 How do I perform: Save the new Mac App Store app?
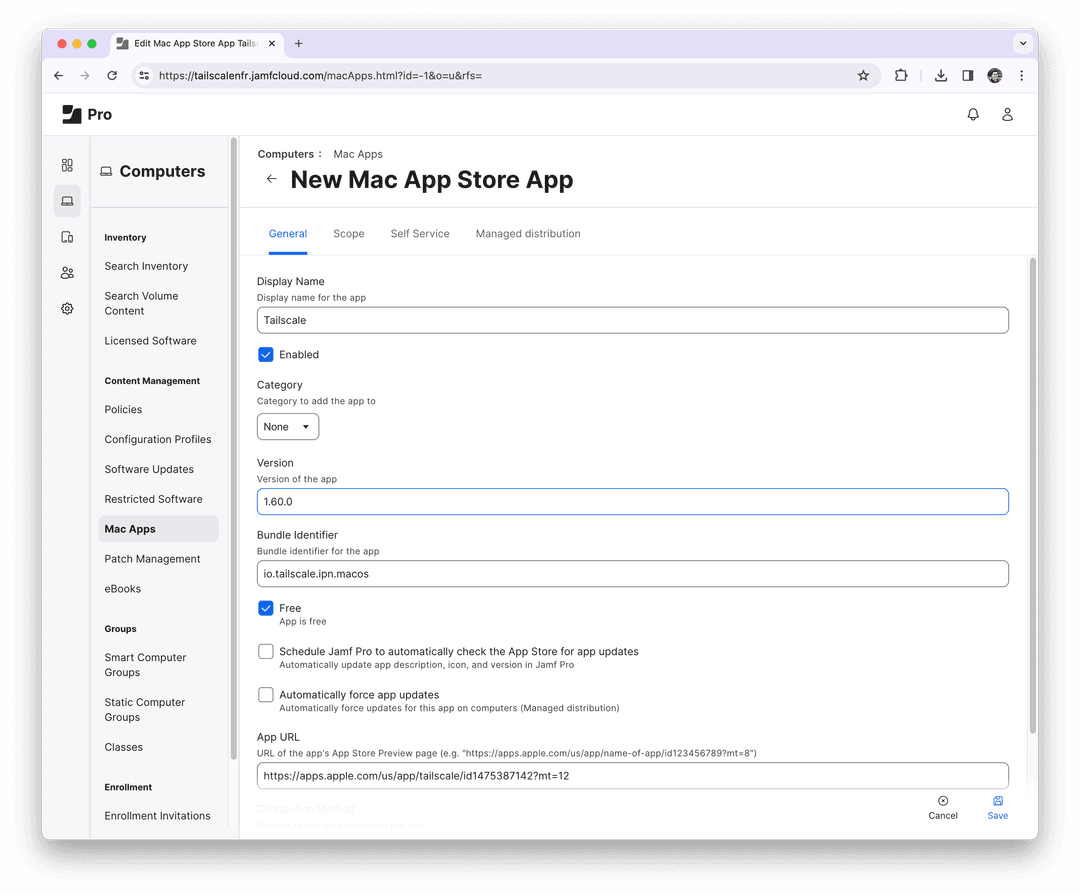pos(997,808)
